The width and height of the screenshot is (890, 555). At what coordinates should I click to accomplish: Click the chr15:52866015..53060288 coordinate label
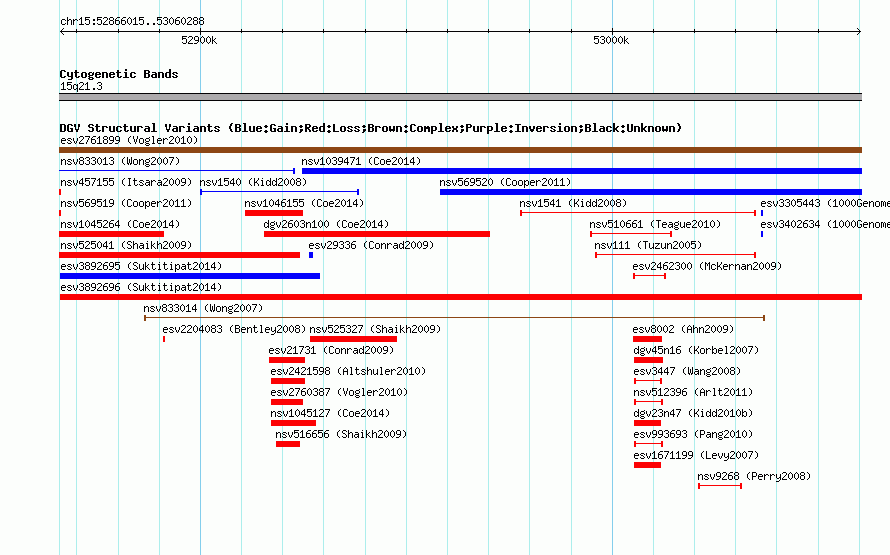(x=132, y=21)
